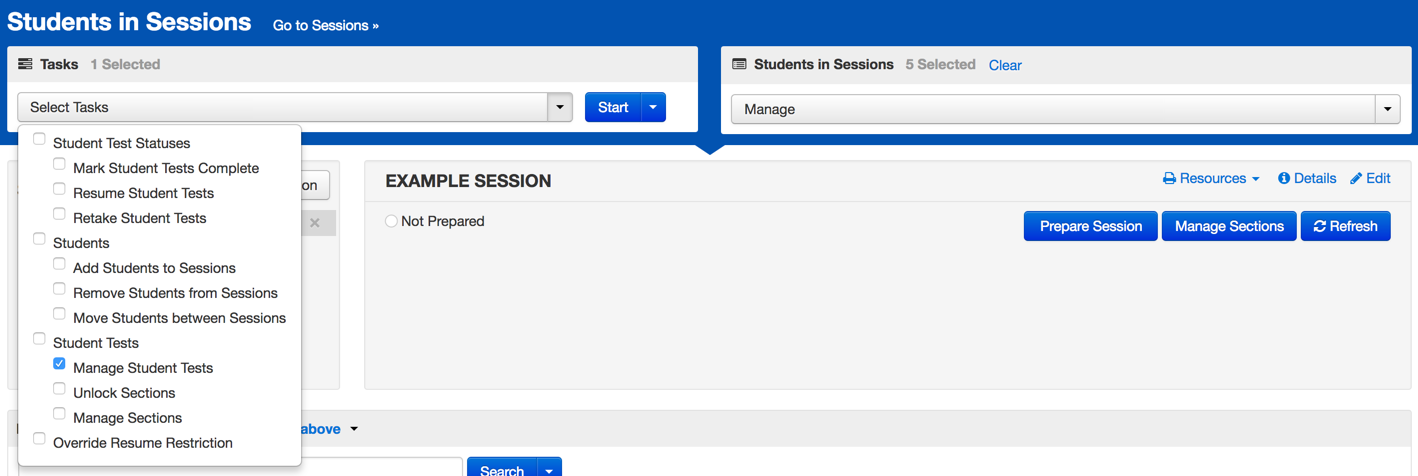The image size is (1418, 476).
Task: Click the Tasks list icon
Action: [25, 64]
